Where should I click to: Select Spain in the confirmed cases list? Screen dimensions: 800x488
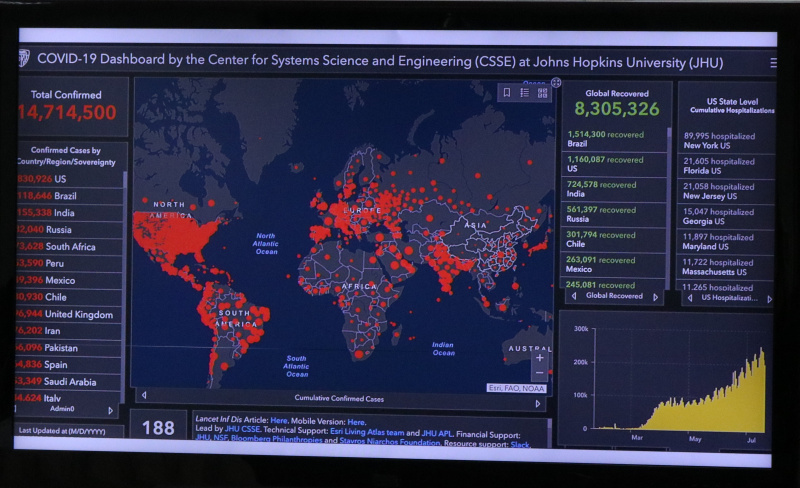tap(70, 364)
